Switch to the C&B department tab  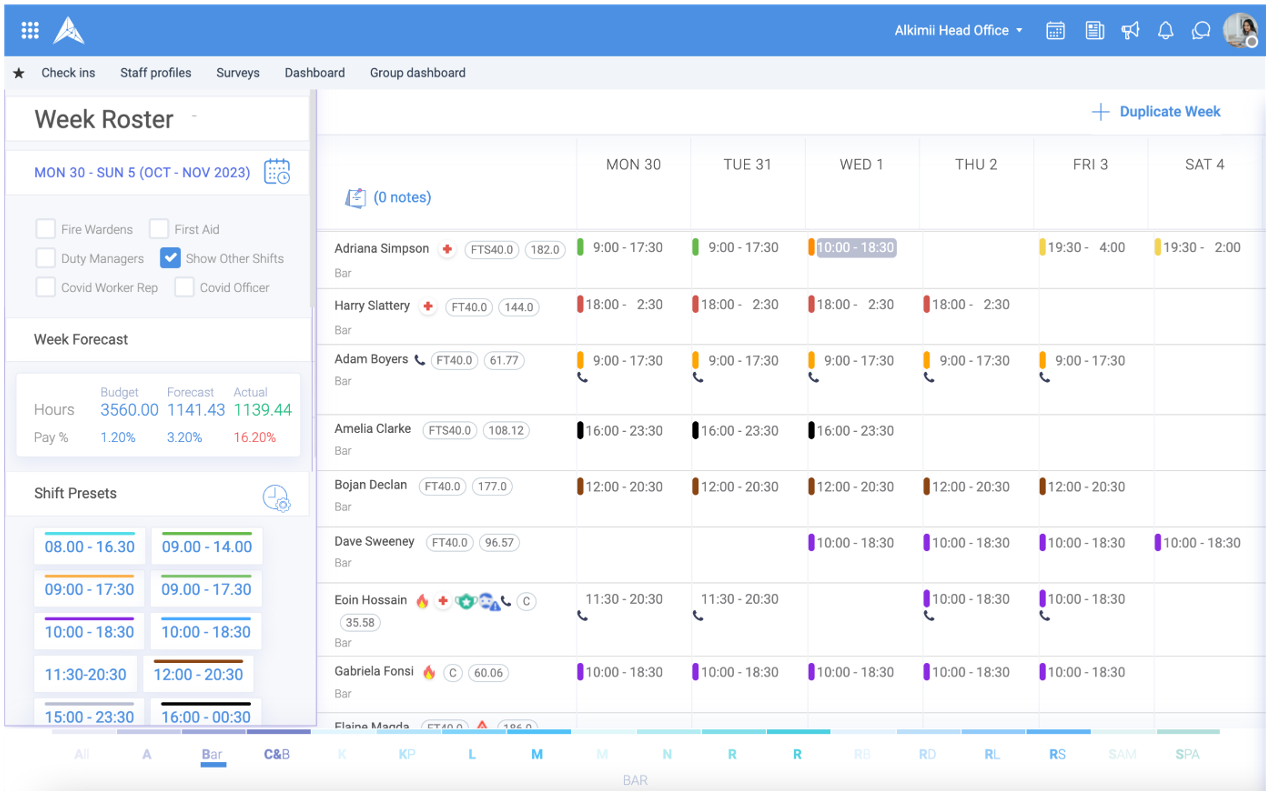pos(277,754)
